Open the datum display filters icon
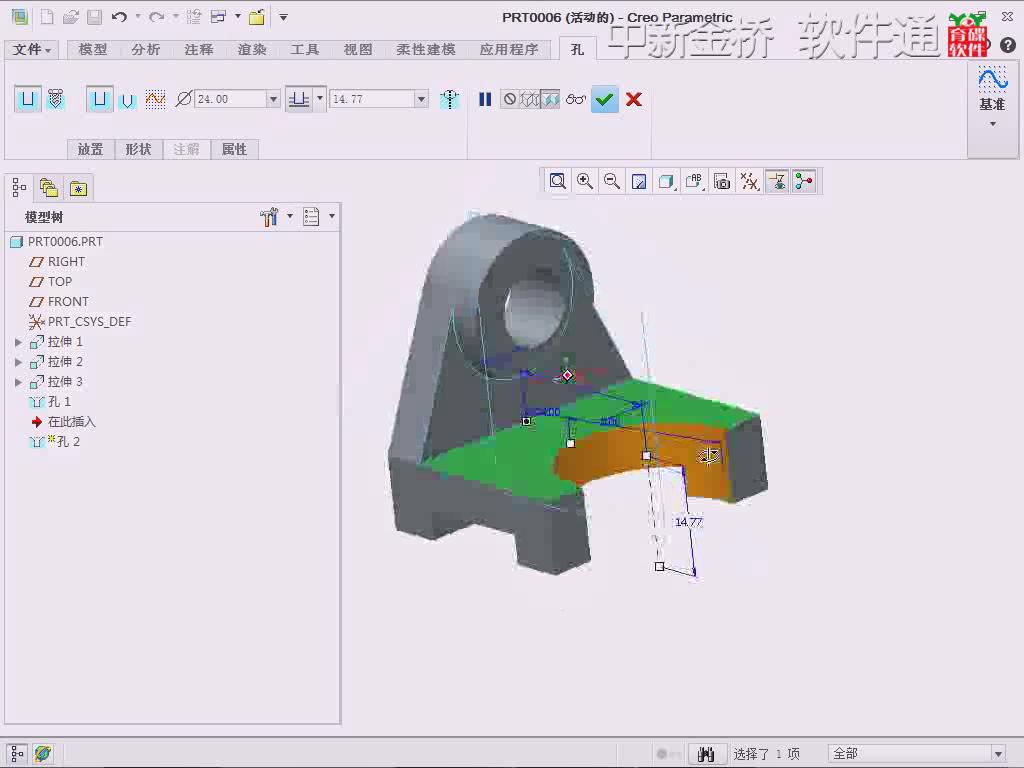 pyautogui.click(x=749, y=182)
